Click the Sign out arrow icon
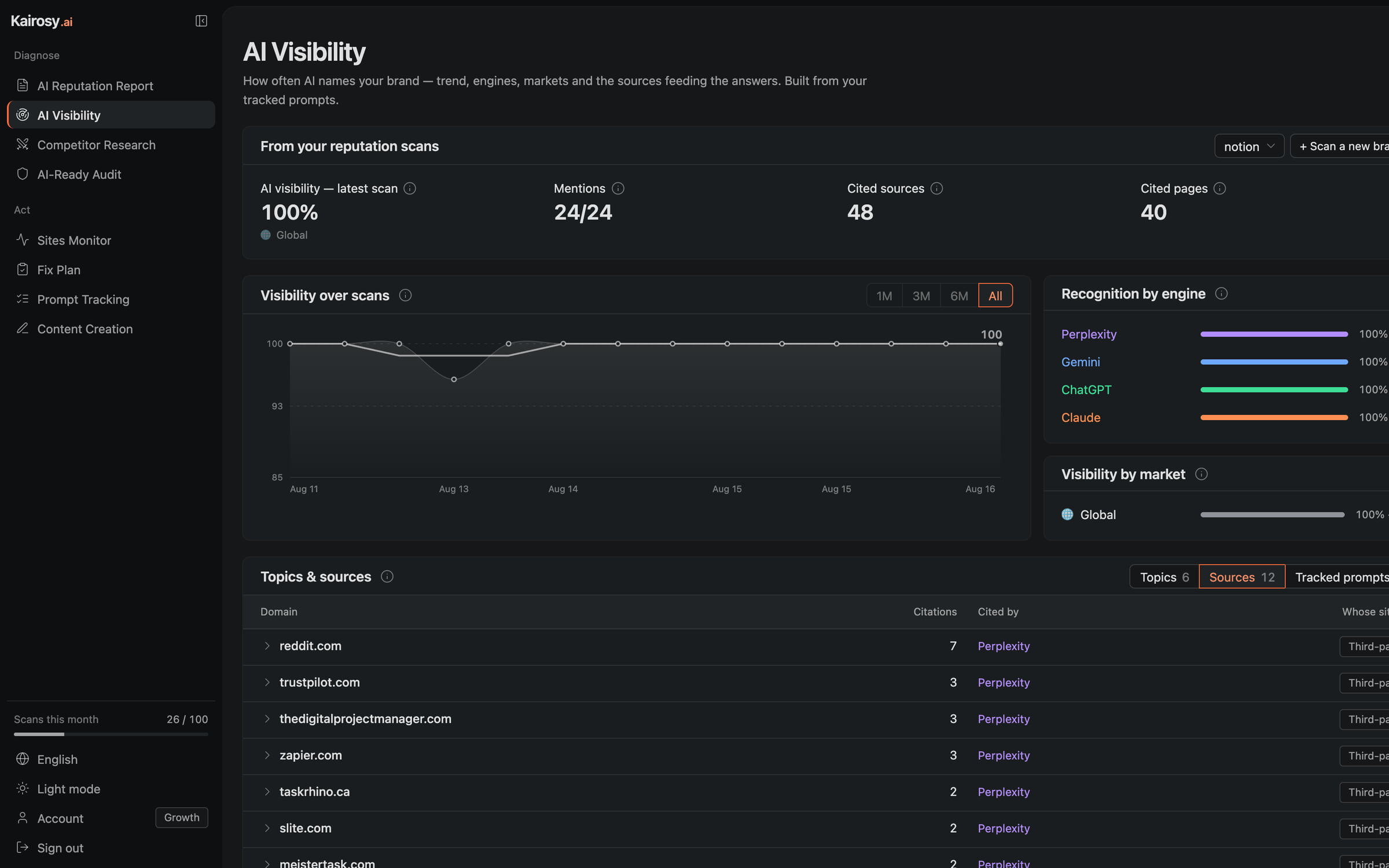 point(23,847)
